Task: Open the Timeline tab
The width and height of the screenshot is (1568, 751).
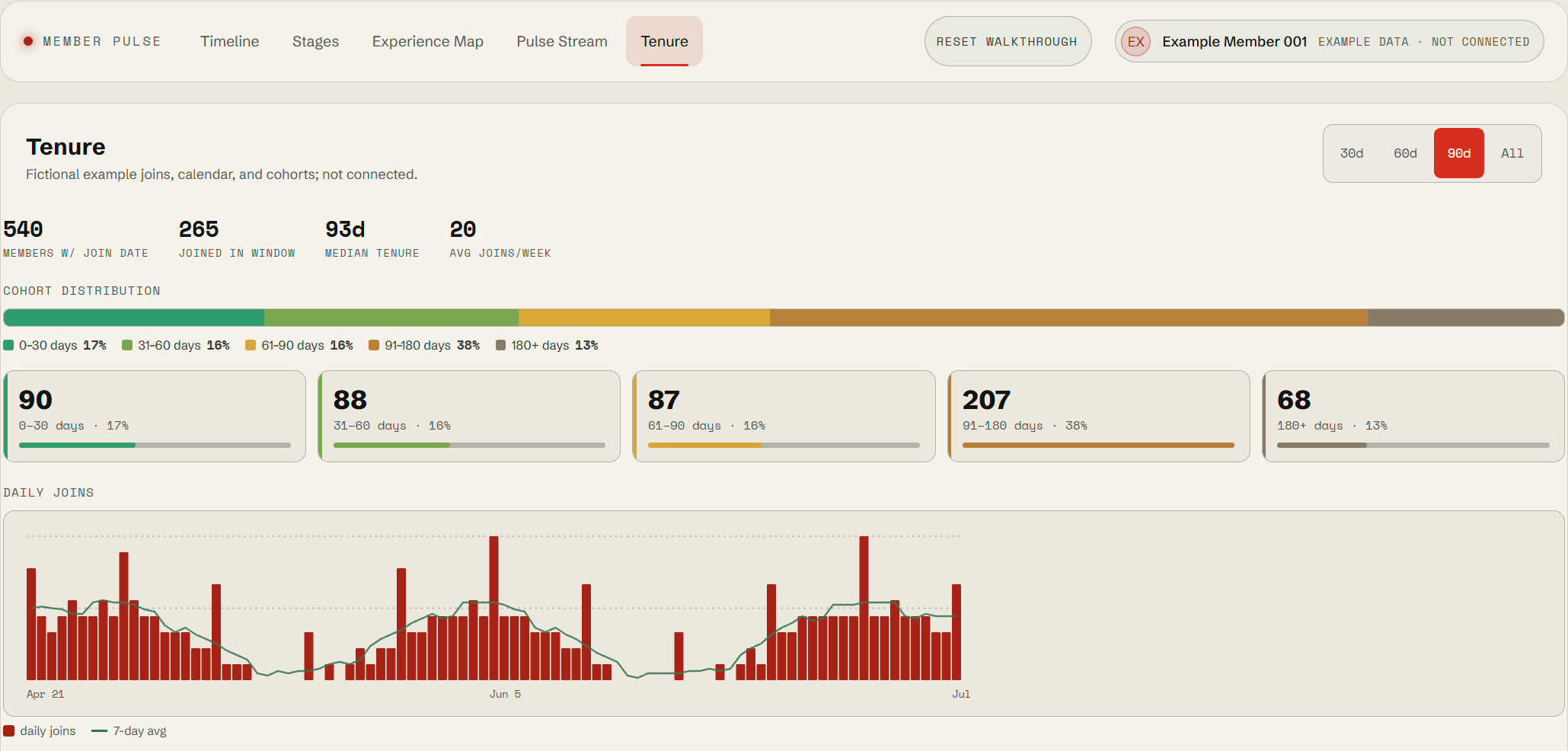Action: tap(230, 41)
